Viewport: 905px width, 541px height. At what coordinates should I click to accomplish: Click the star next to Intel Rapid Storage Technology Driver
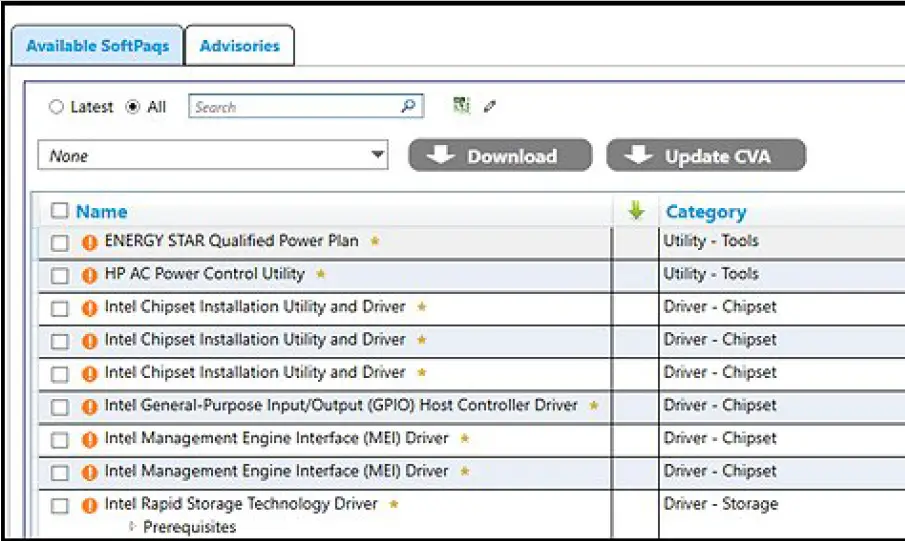pyautogui.click(x=394, y=504)
